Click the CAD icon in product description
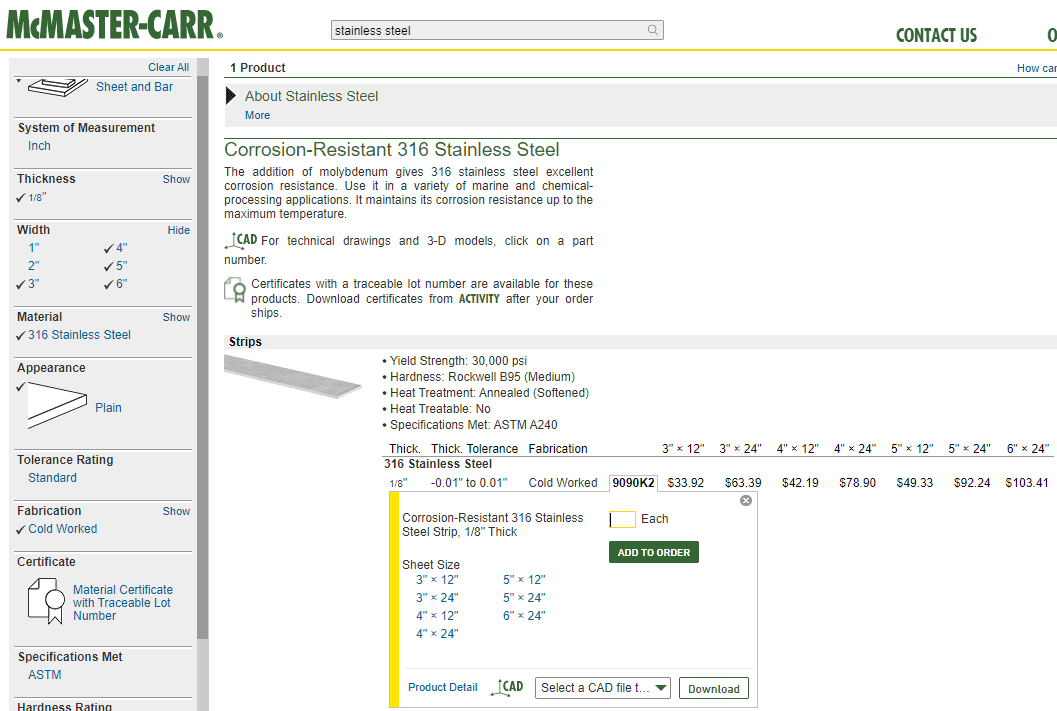 (x=241, y=240)
